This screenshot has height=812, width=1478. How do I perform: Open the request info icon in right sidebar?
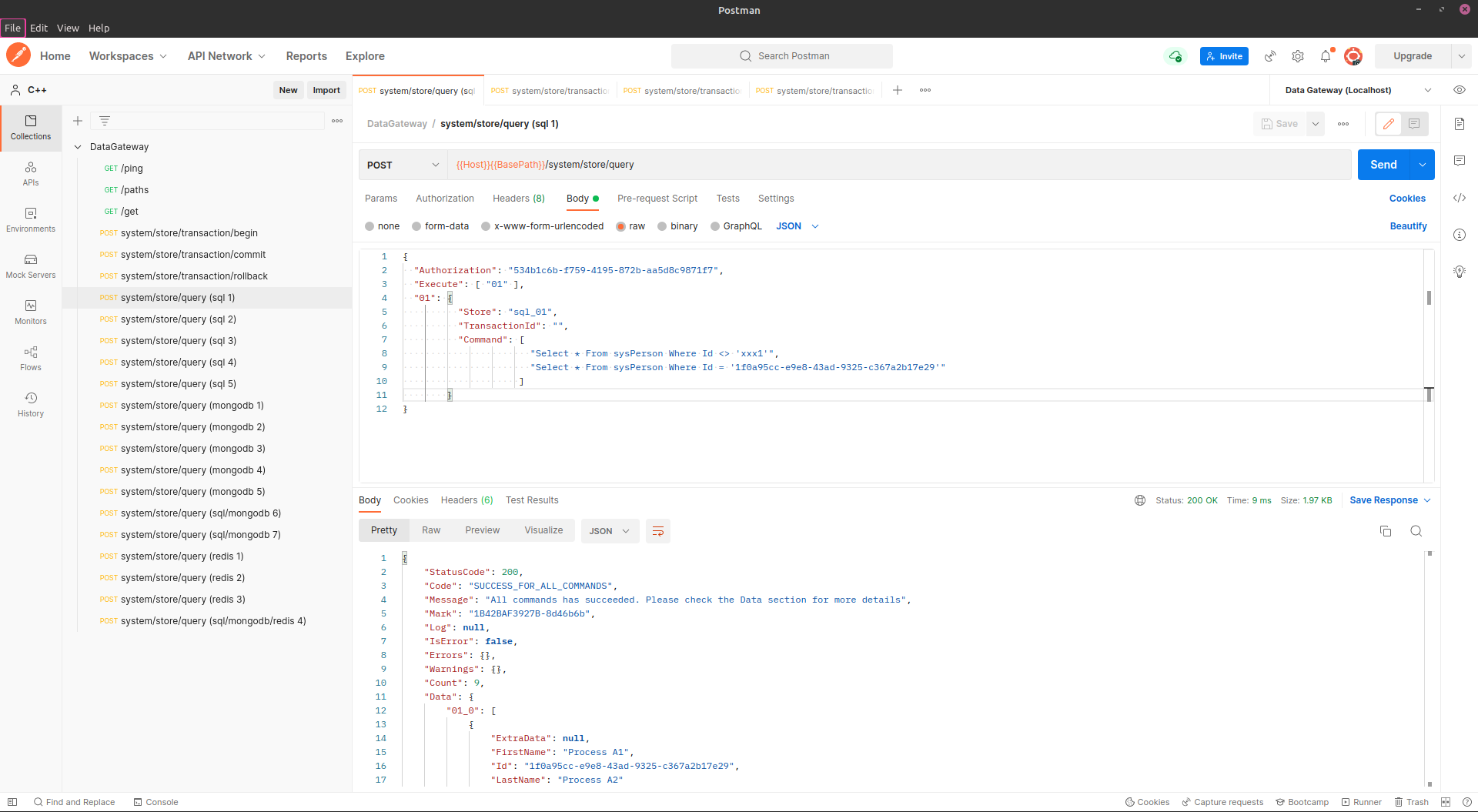pyautogui.click(x=1460, y=235)
